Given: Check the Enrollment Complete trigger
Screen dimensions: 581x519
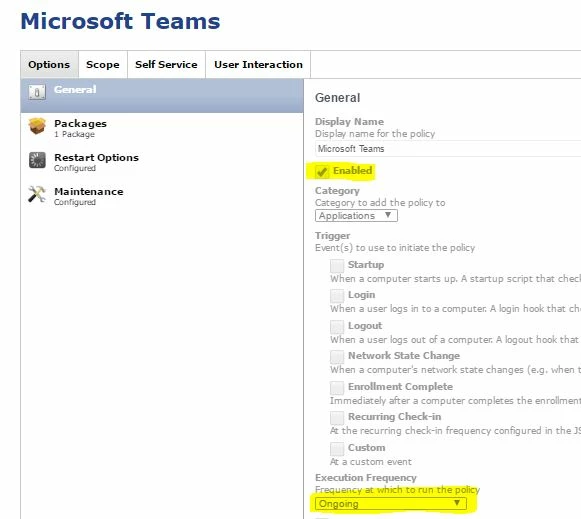Looking at the screenshot, I should (337, 388).
